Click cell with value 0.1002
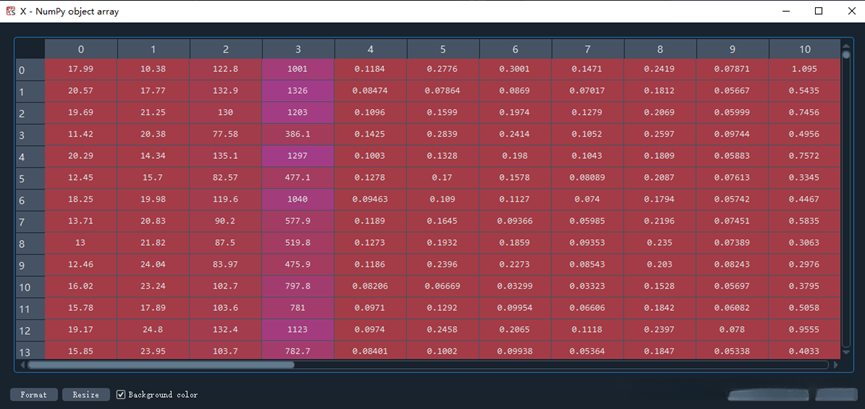The height and width of the screenshot is (409, 865). tap(443, 350)
